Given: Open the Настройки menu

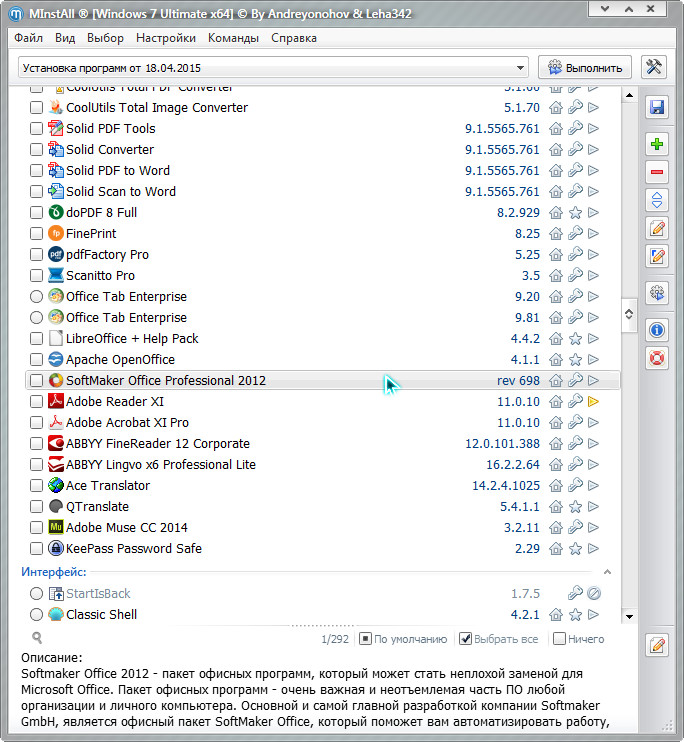Looking at the screenshot, I should pos(166,38).
